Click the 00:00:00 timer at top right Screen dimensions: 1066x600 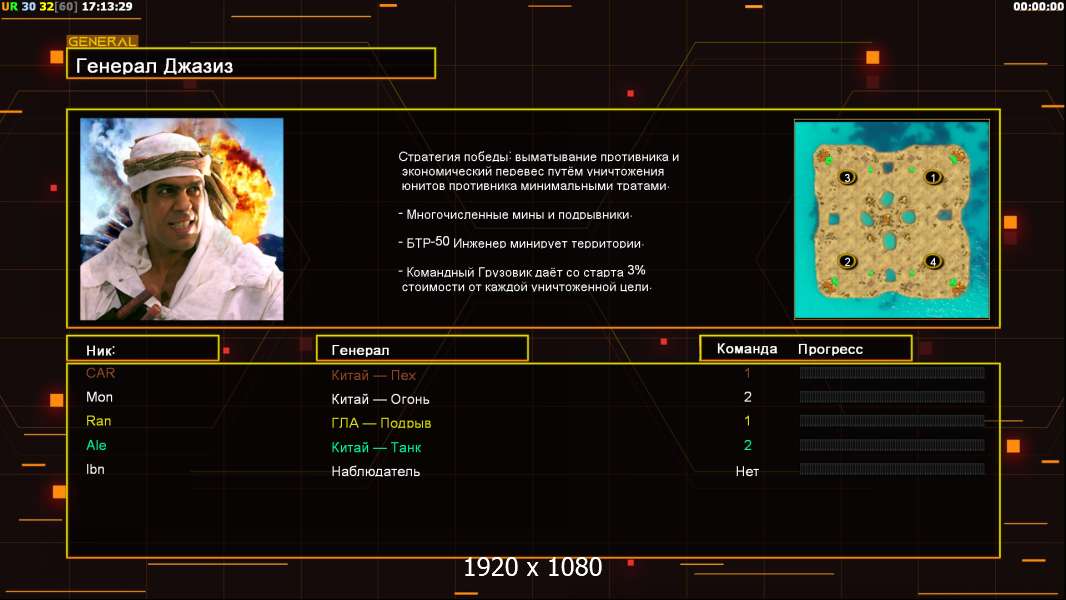coord(1037,7)
